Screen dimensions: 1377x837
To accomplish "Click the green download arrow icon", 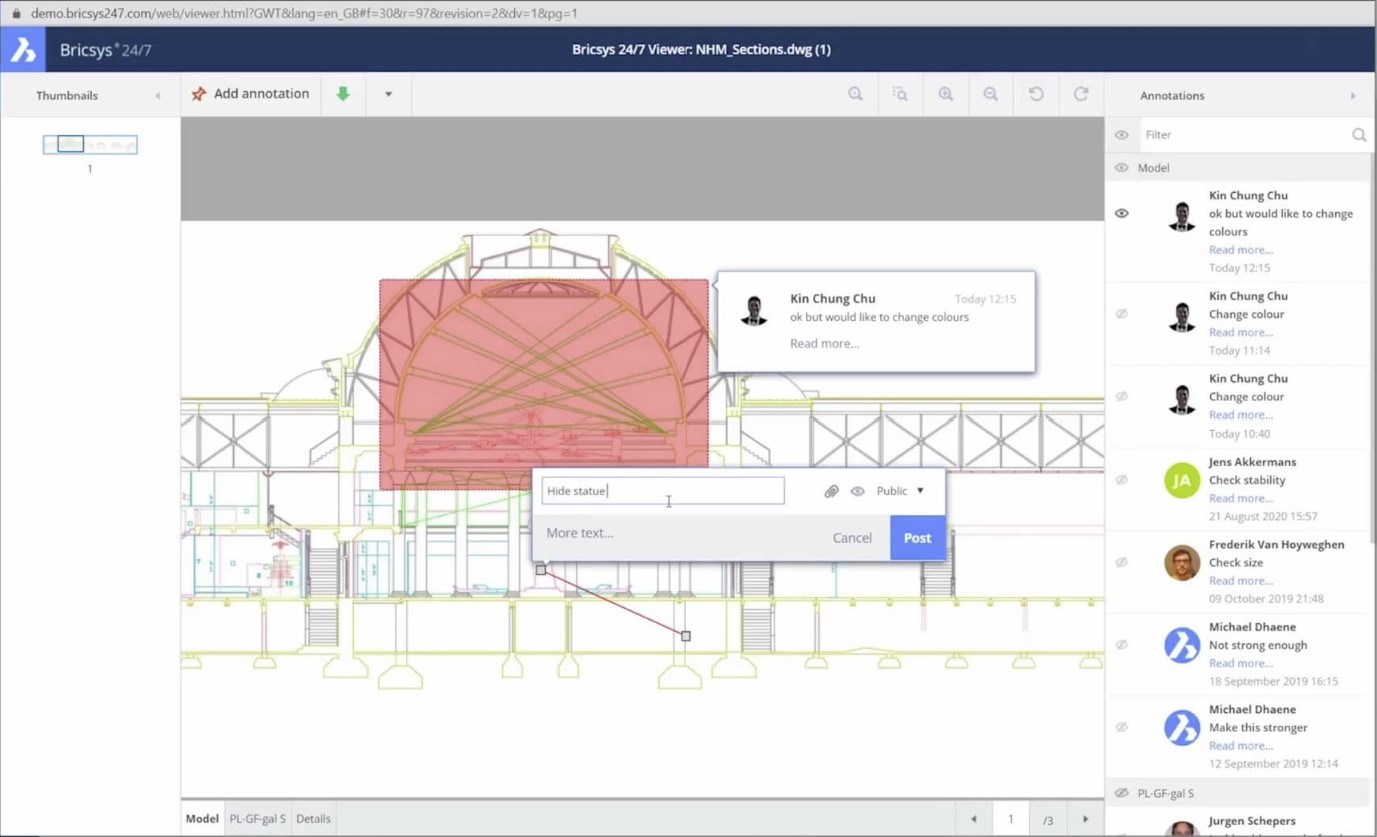I will (343, 94).
